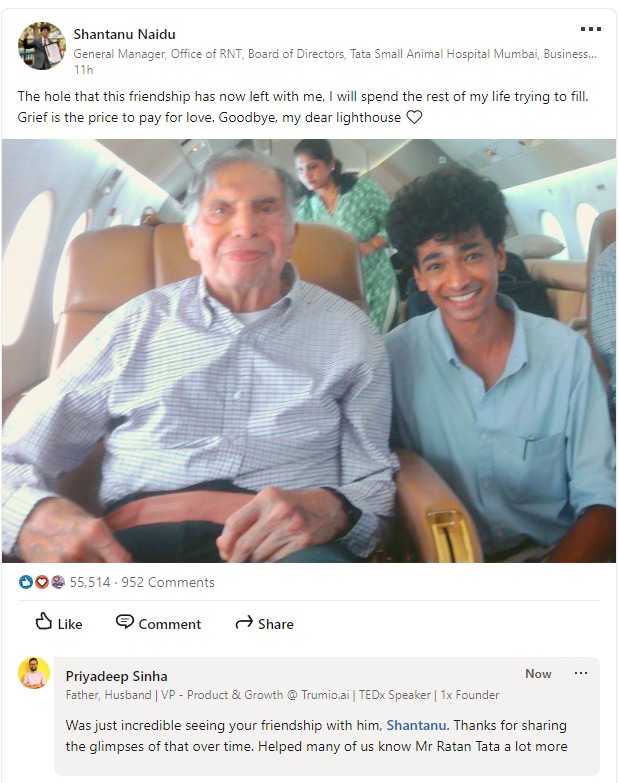This screenshot has height=783, width=619.
Task: Click Priyadeep's headline about Trumio.ai
Action: (x=282, y=695)
